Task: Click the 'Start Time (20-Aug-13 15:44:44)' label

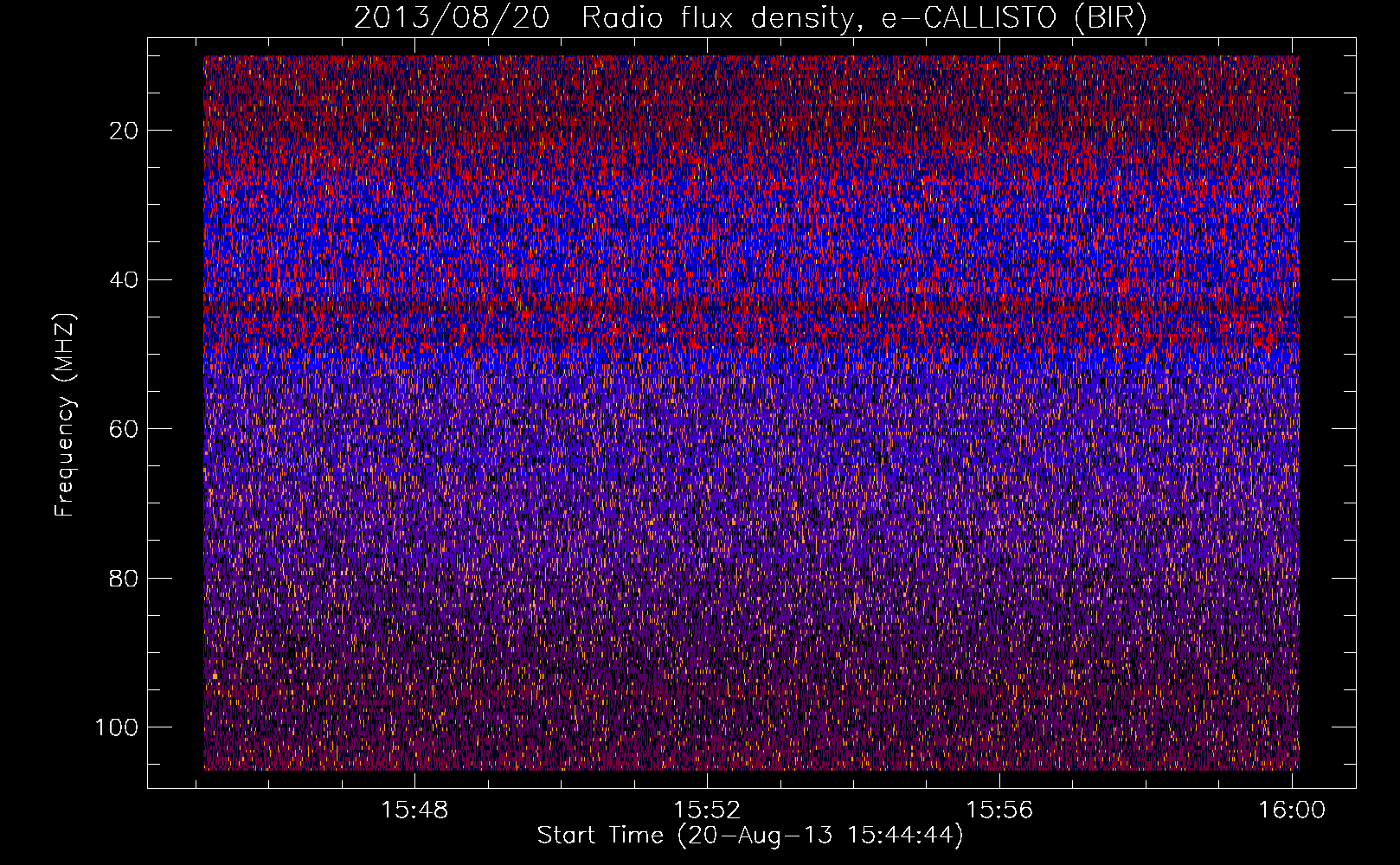Action: (750, 836)
